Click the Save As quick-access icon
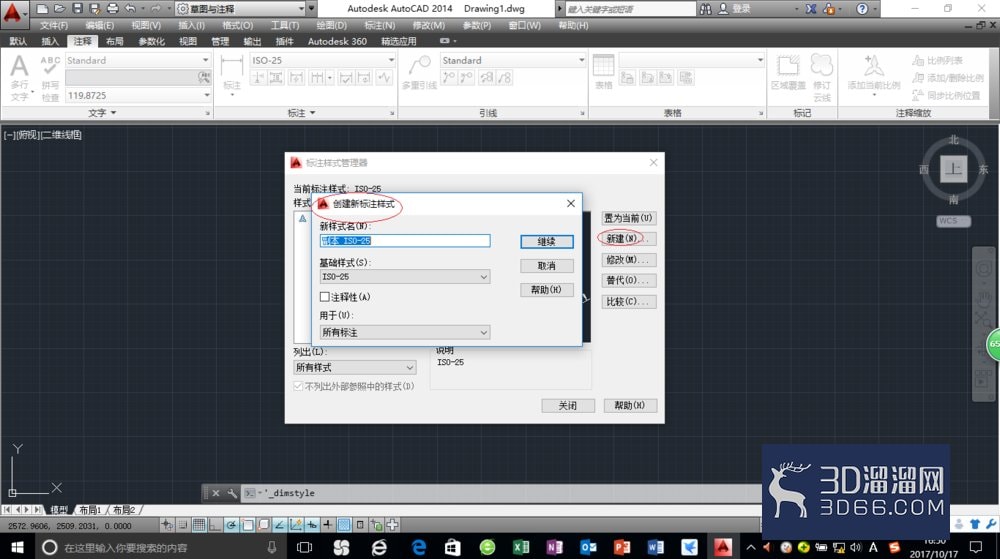The height and width of the screenshot is (559, 1000). (94, 9)
